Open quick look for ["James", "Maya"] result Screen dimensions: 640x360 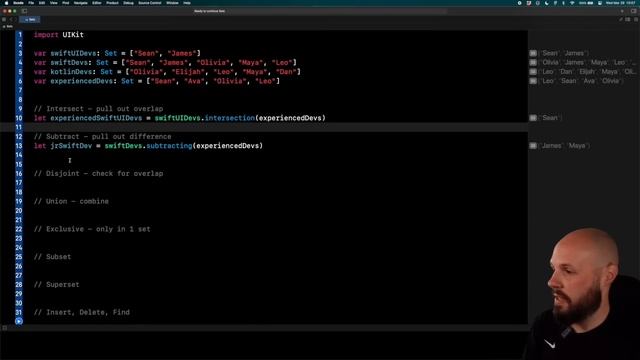click(x=533, y=146)
